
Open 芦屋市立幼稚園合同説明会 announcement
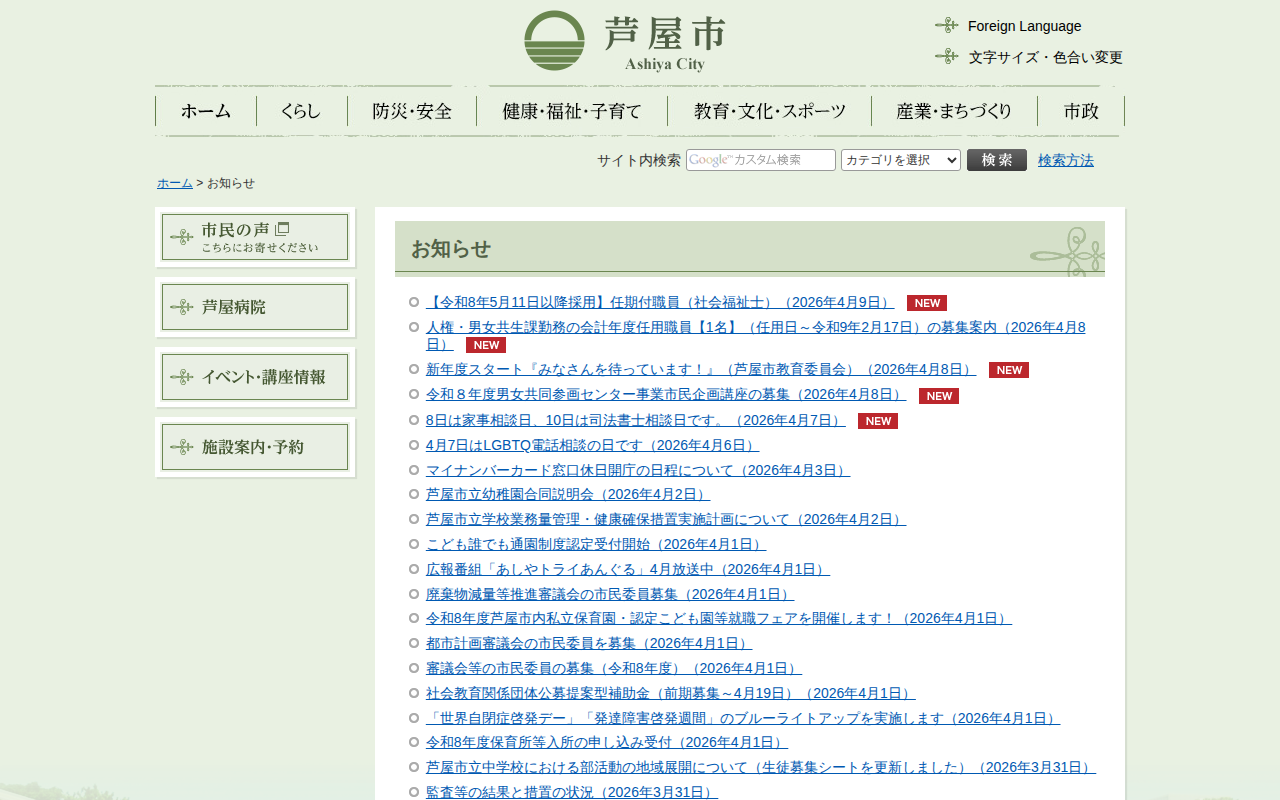point(567,494)
